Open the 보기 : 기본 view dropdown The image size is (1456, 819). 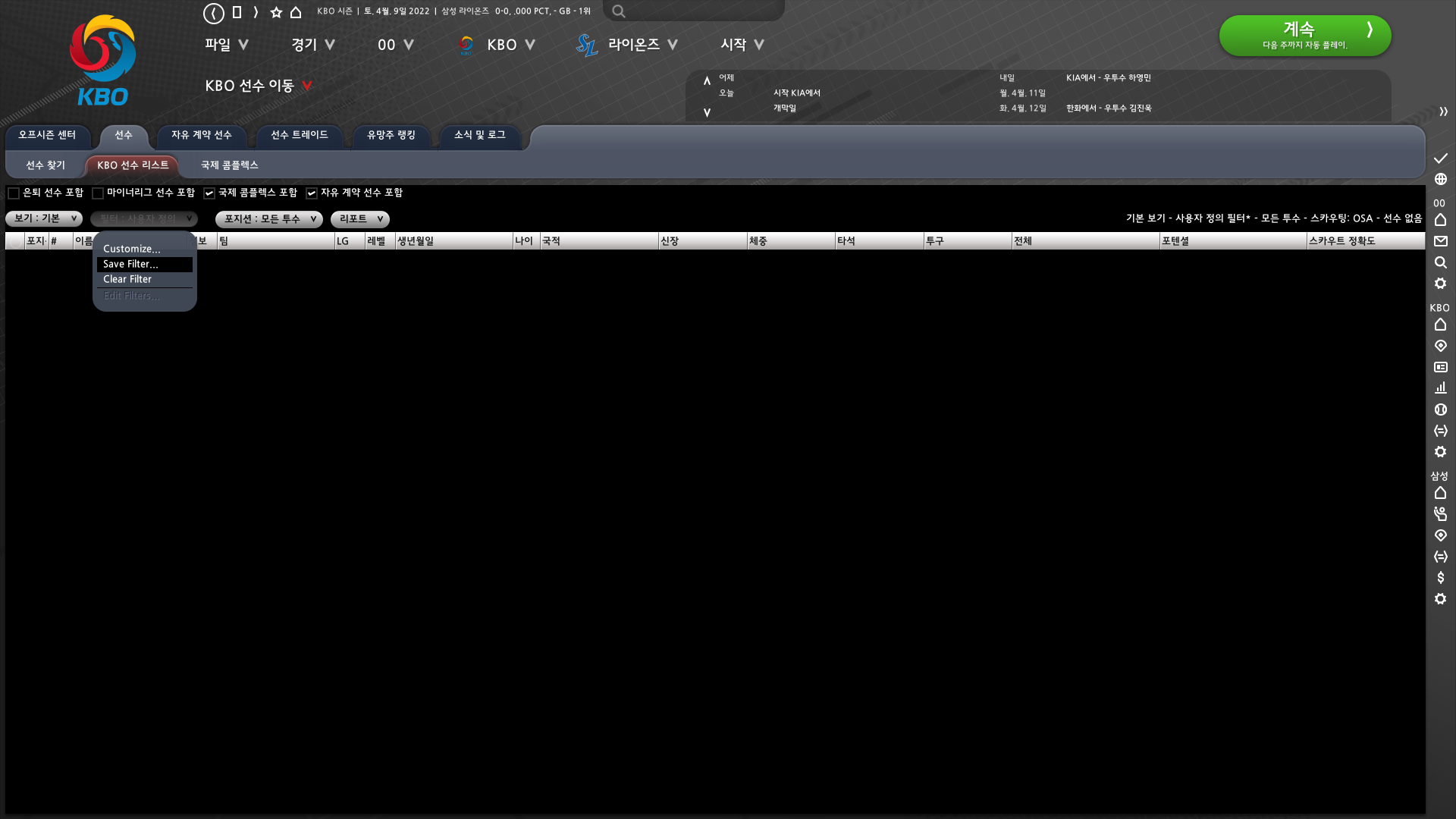click(x=45, y=218)
